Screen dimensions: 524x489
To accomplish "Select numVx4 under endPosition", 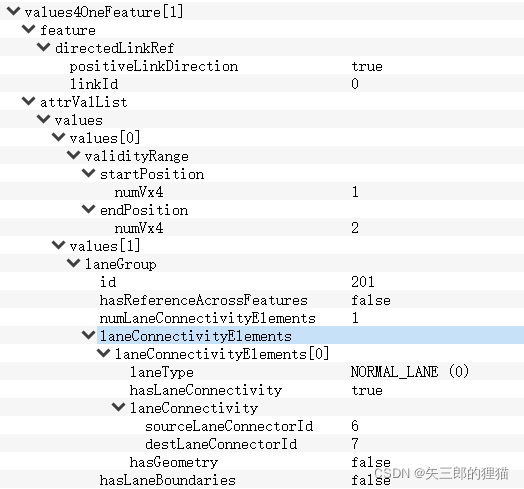I will point(262,227).
